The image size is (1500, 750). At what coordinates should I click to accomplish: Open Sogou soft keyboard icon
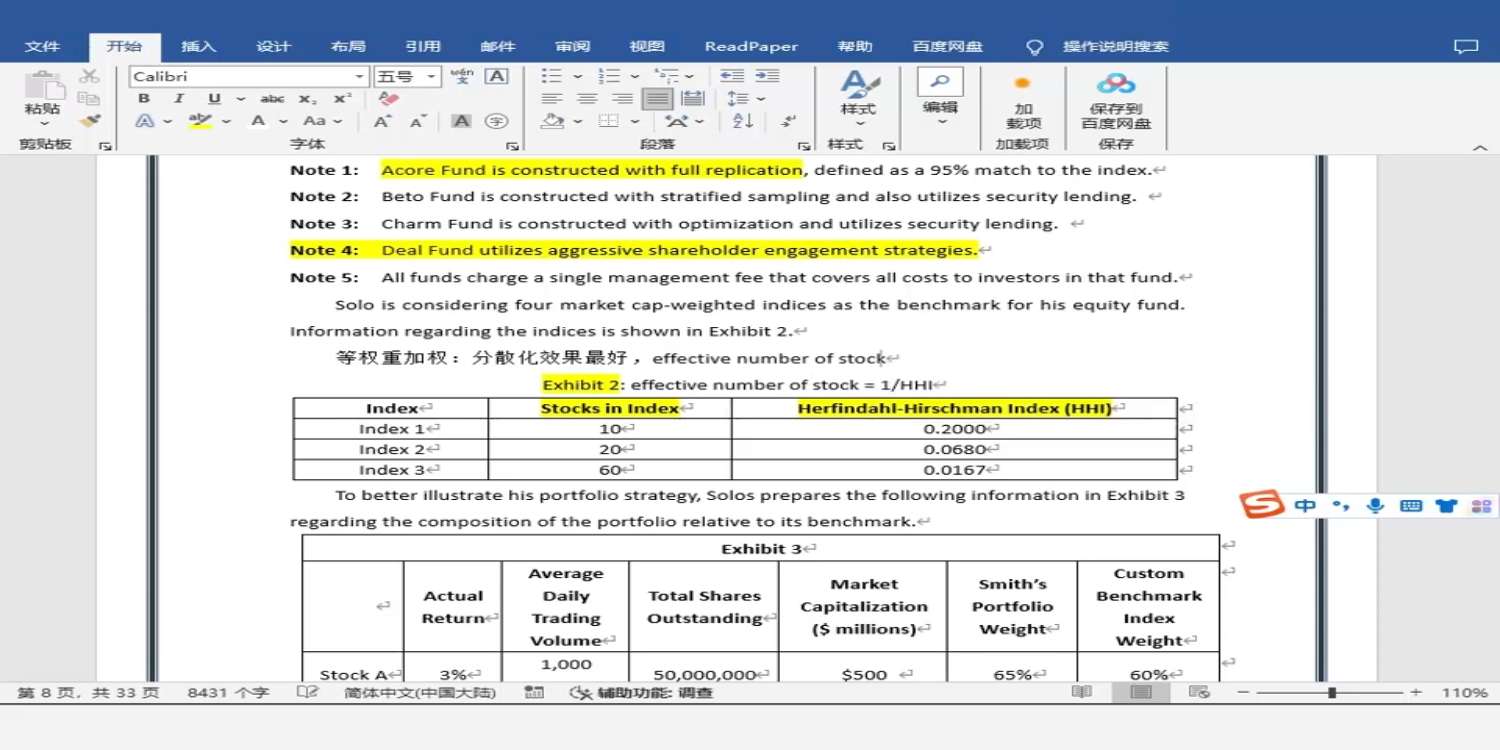pyautogui.click(x=1411, y=505)
